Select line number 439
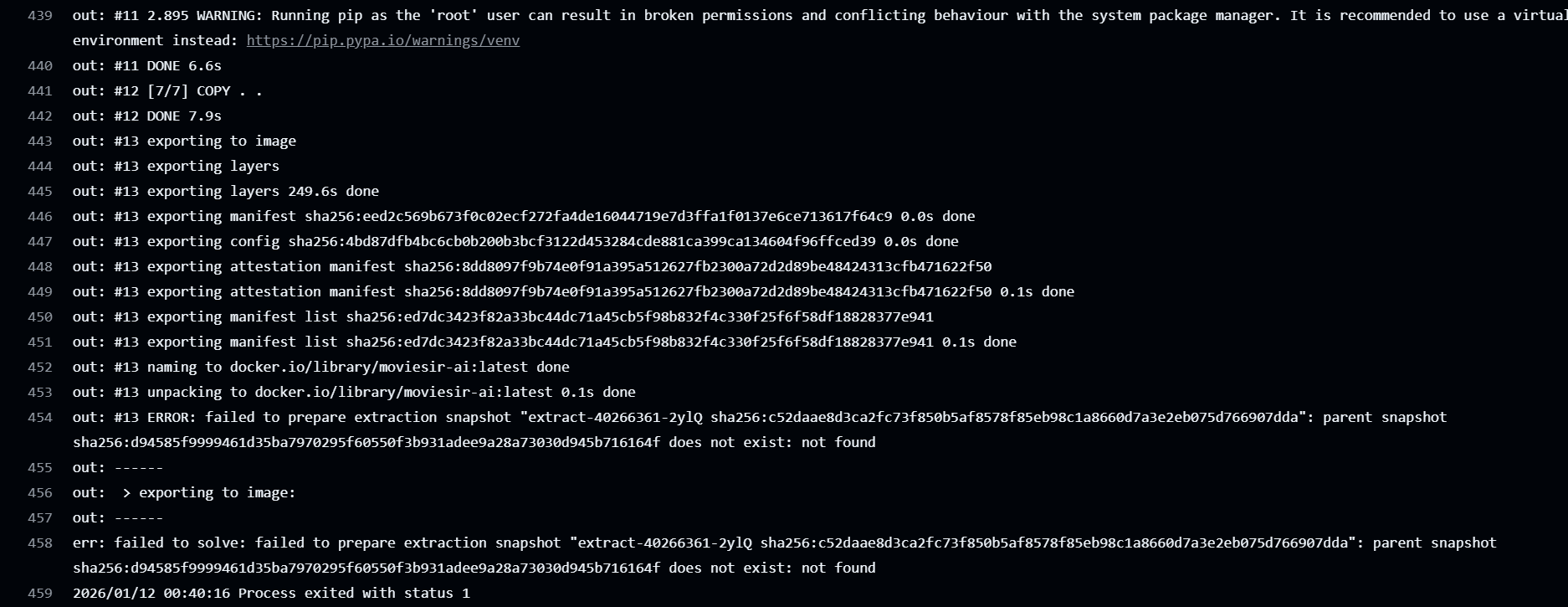This screenshot has height=607, width=1568. 40,15
